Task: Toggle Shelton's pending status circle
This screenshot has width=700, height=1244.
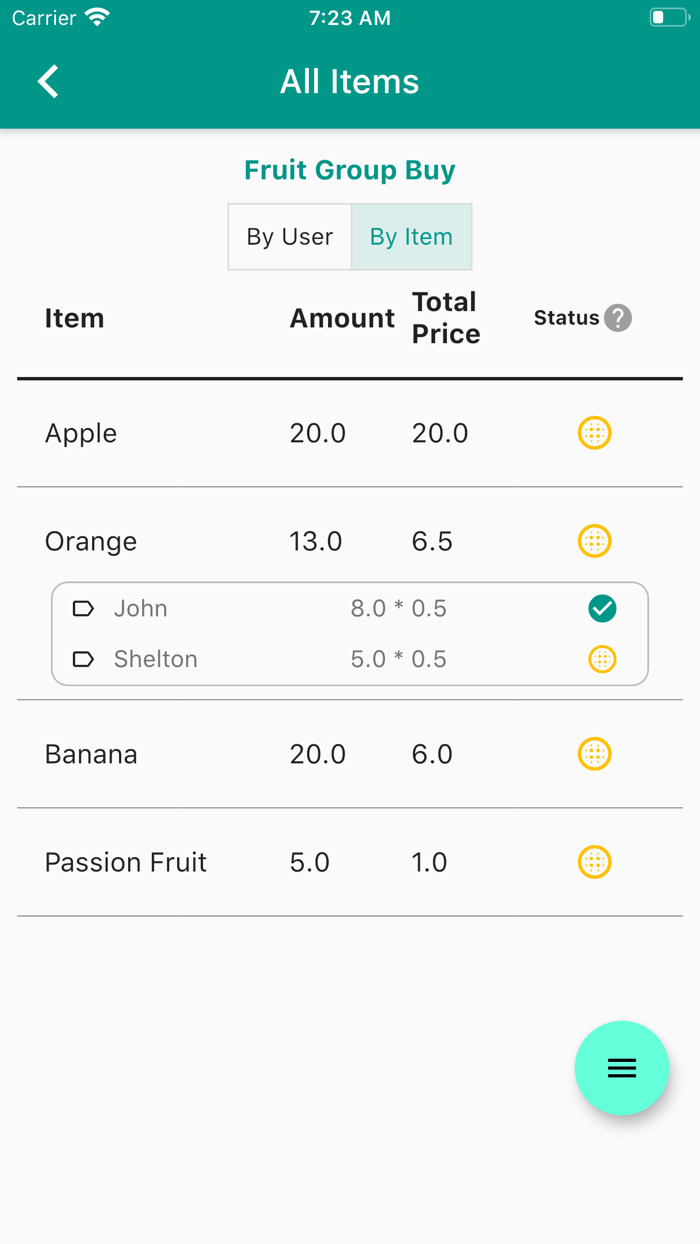Action: pyautogui.click(x=602, y=659)
